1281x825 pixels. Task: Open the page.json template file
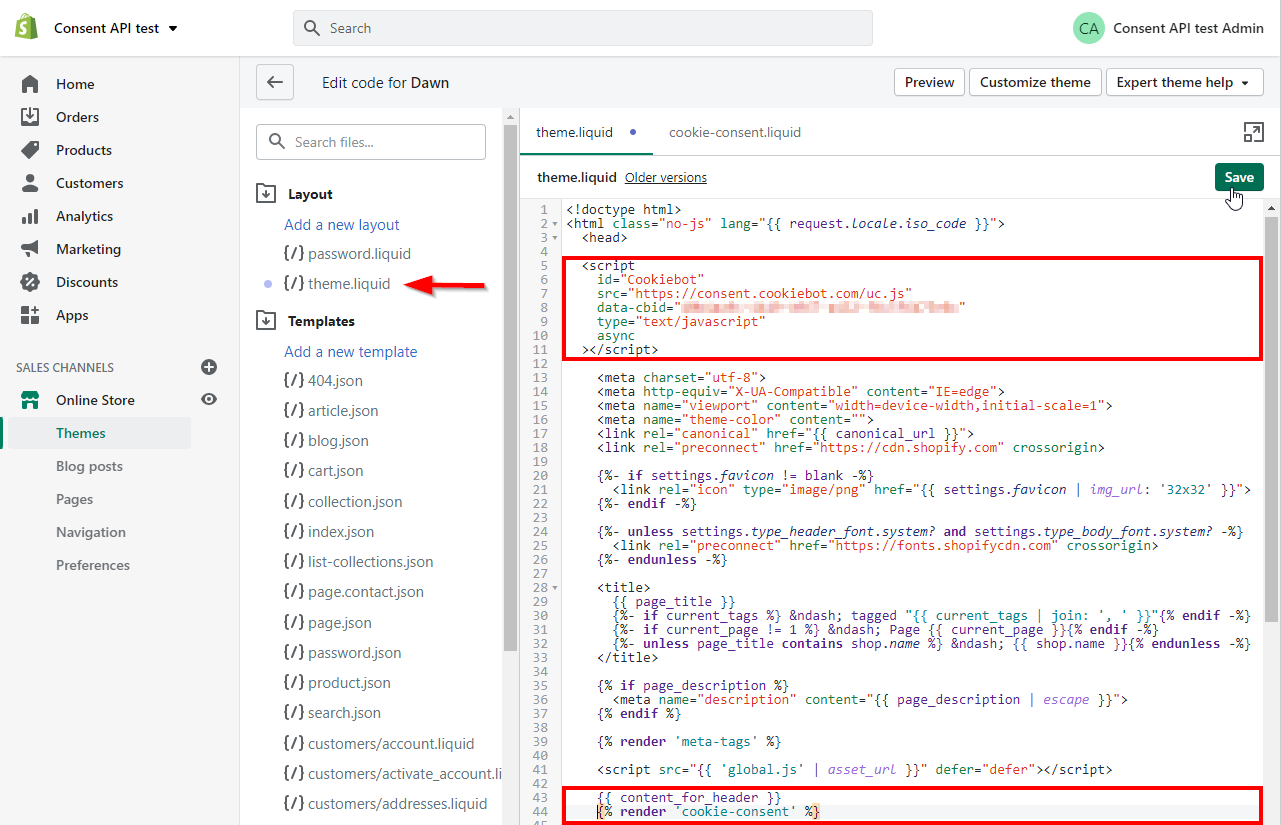328,623
